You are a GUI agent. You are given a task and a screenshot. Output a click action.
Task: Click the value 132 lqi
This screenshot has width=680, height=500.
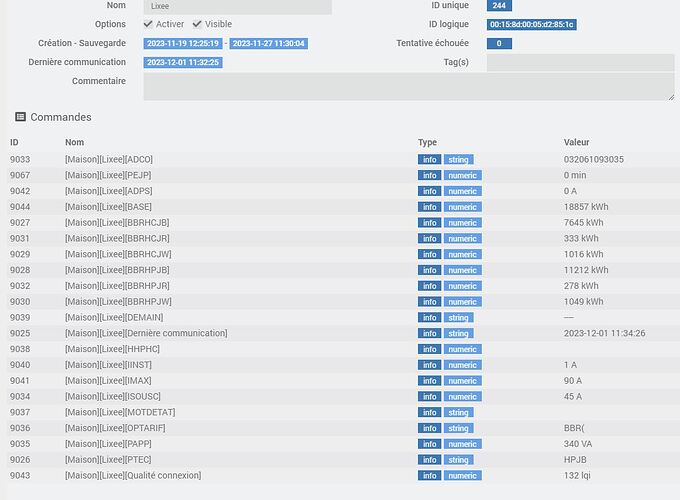pos(577,475)
